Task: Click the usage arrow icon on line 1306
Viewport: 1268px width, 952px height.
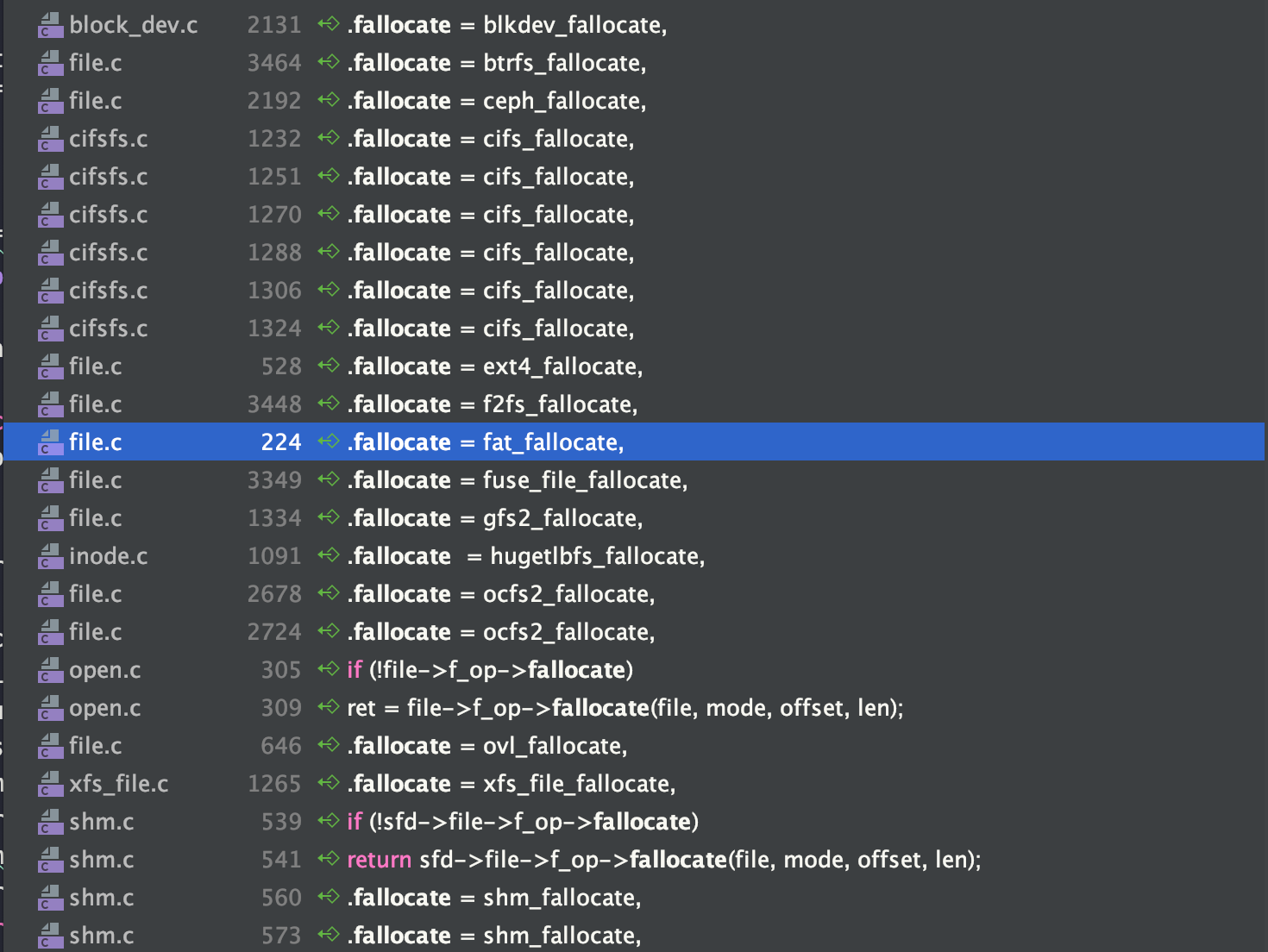Action: (x=329, y=290)
